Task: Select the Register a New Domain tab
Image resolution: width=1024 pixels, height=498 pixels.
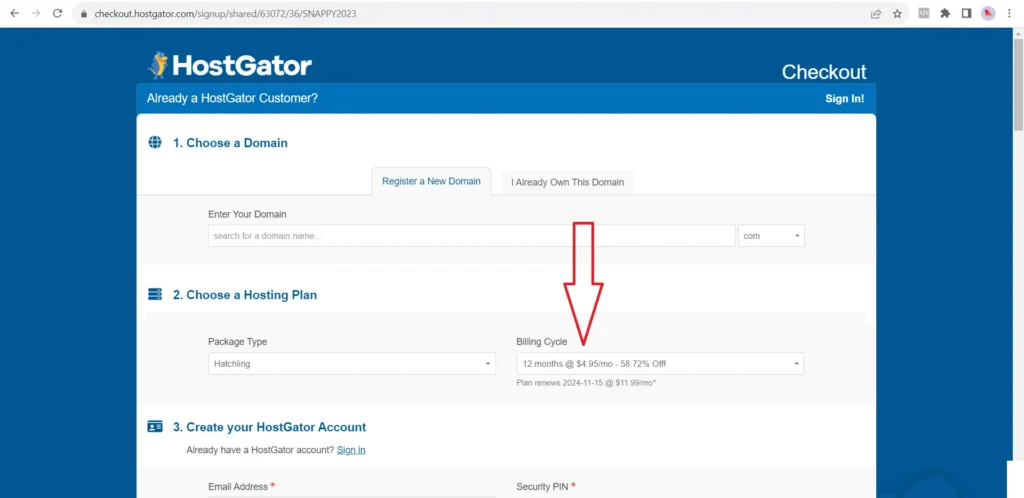Action: click(x=431, y=181)
